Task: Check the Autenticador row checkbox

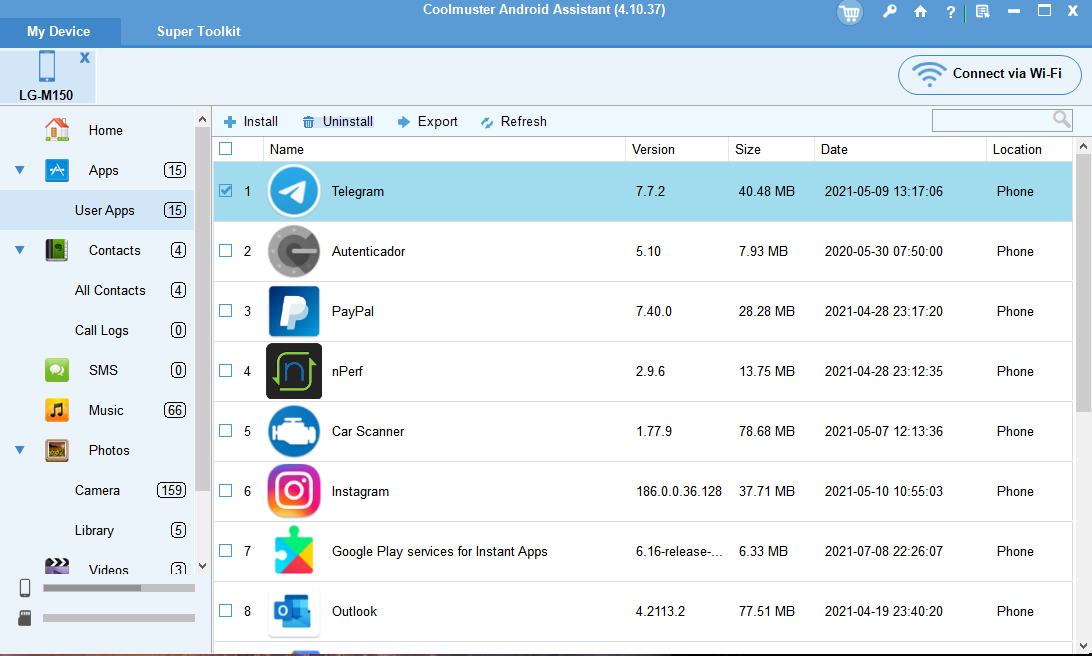Action: 226,251
